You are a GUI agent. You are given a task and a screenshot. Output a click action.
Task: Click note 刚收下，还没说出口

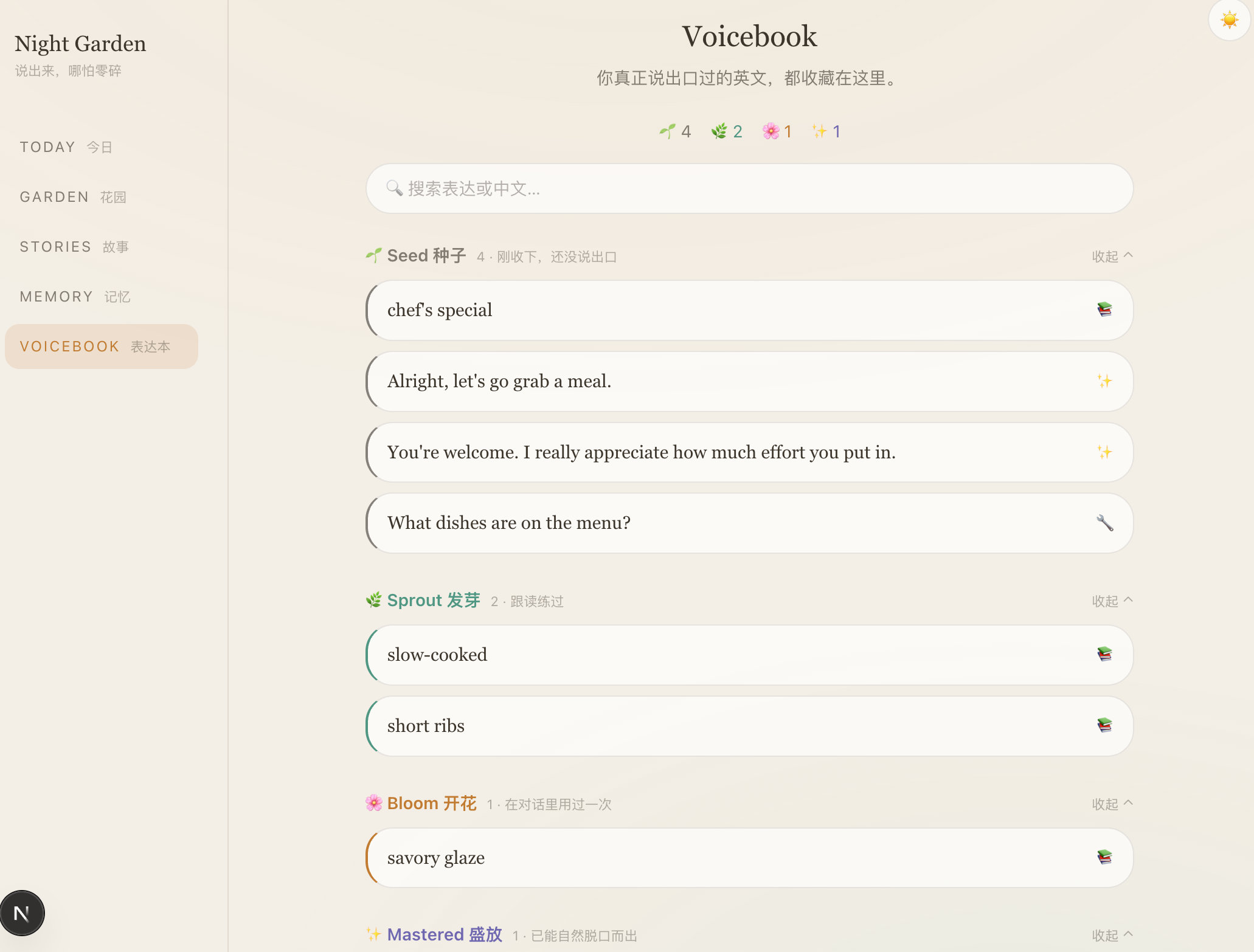[557, 257]
